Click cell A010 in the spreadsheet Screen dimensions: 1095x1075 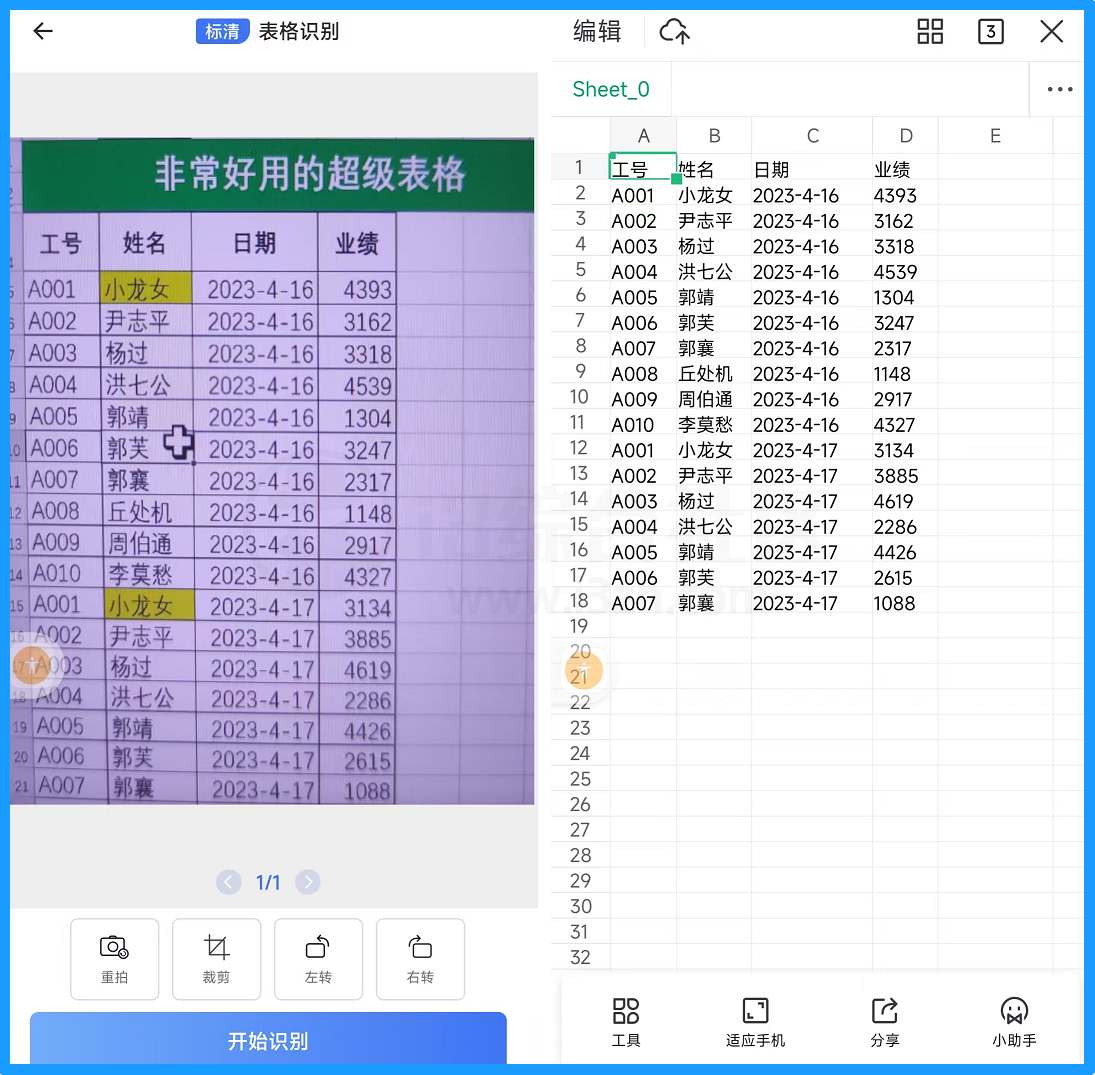643,425
